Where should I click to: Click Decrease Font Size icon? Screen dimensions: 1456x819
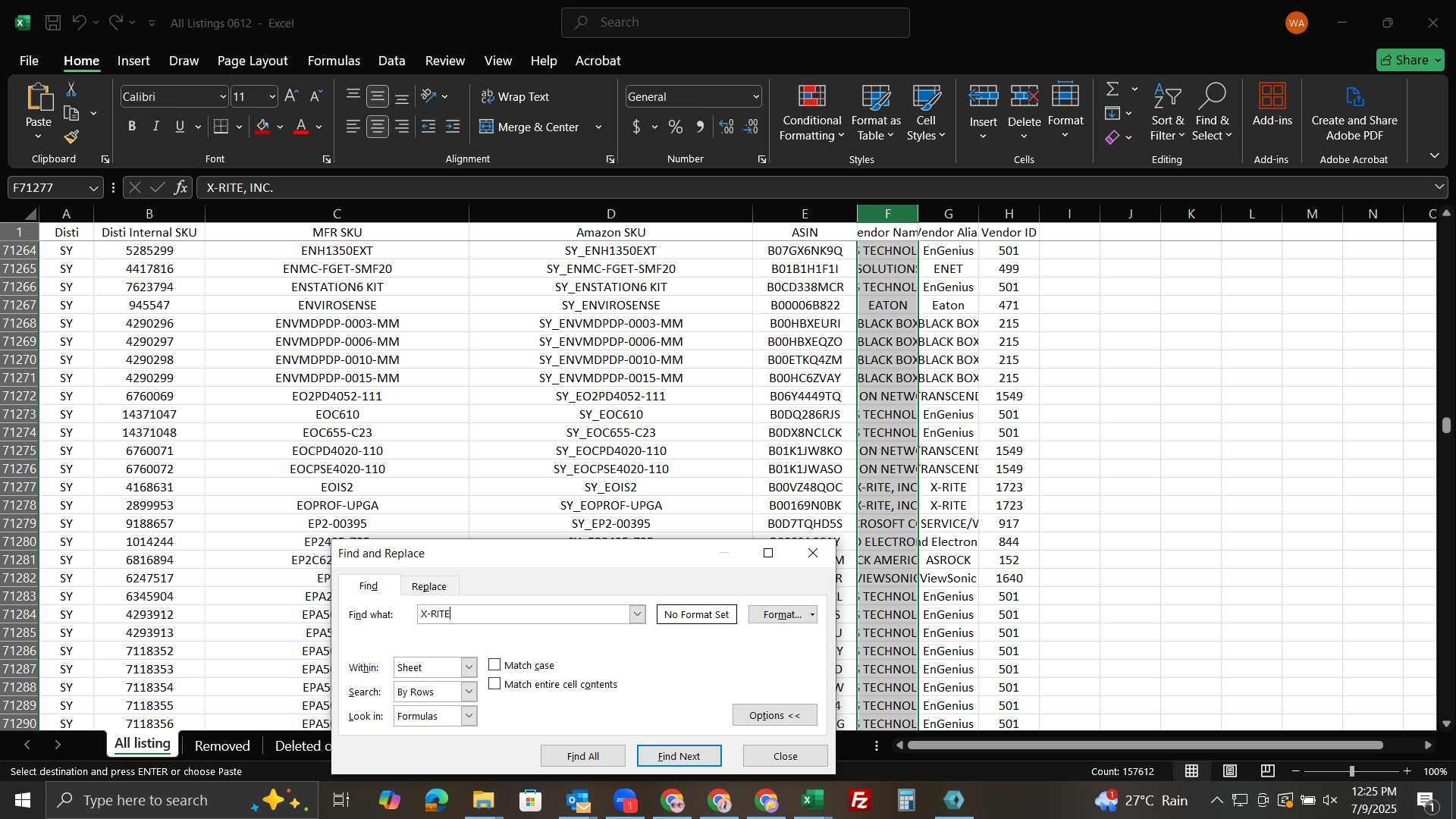[x=316, y=96]
